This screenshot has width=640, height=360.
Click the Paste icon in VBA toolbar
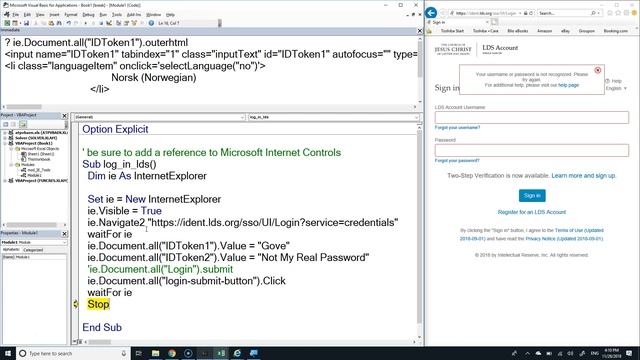coord(51,23)
